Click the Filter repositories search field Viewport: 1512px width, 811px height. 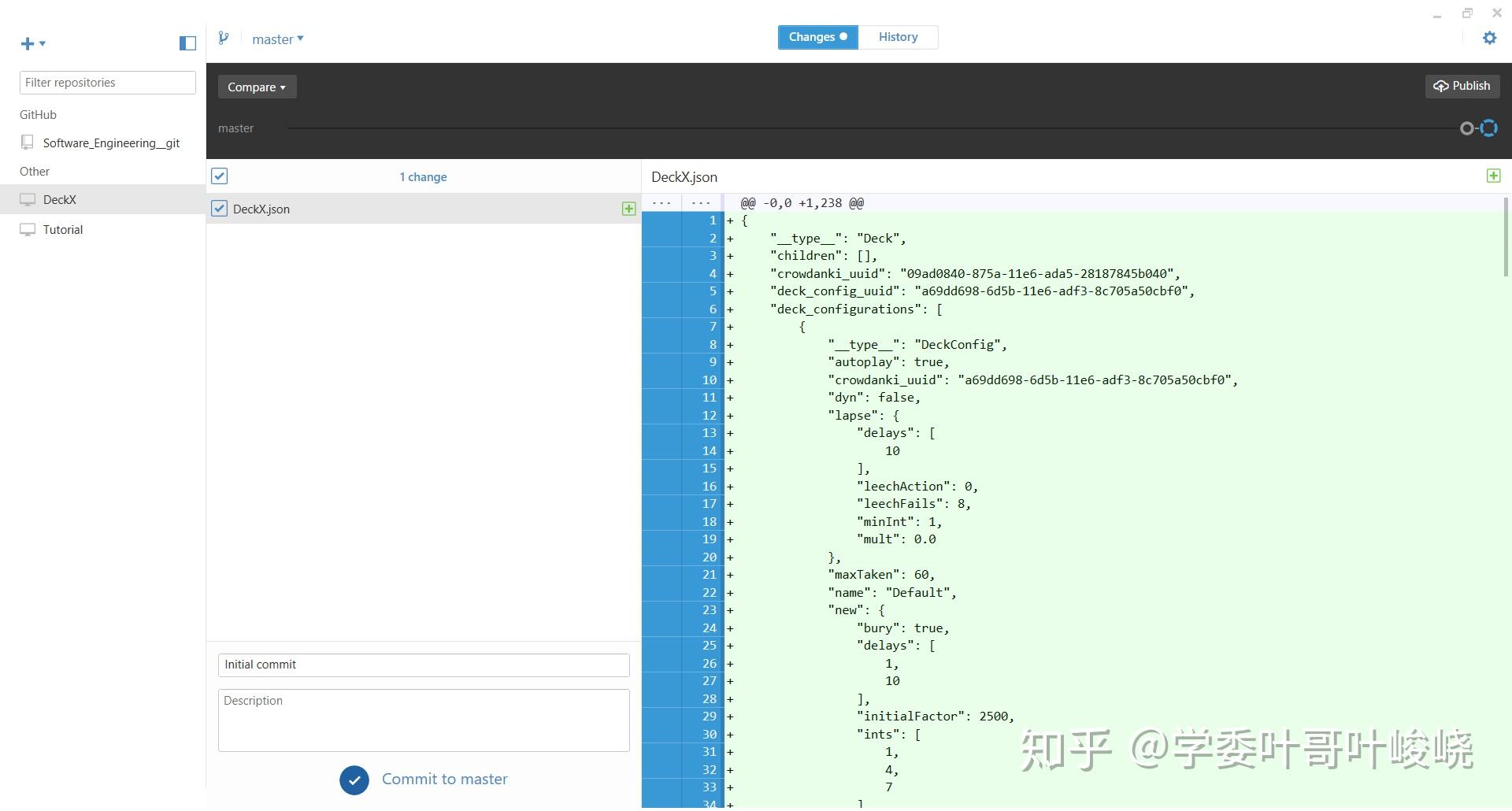click(x=107, y=82)
